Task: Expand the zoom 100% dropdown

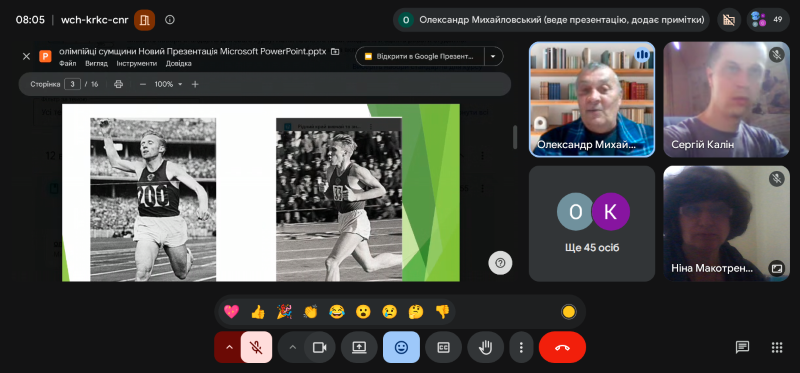Action: (x=168, y=84)
